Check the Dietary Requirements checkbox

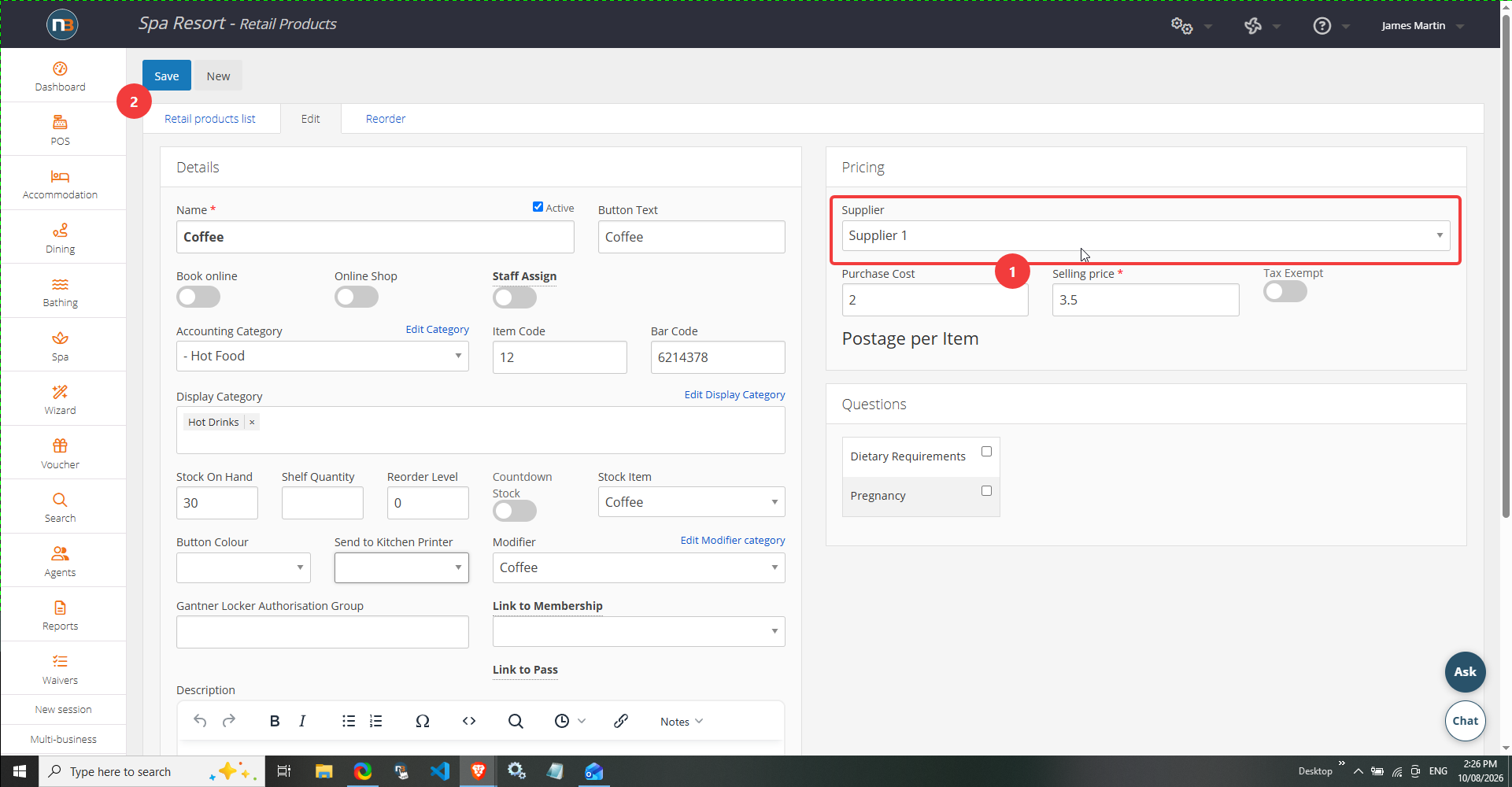pos(986,452)
